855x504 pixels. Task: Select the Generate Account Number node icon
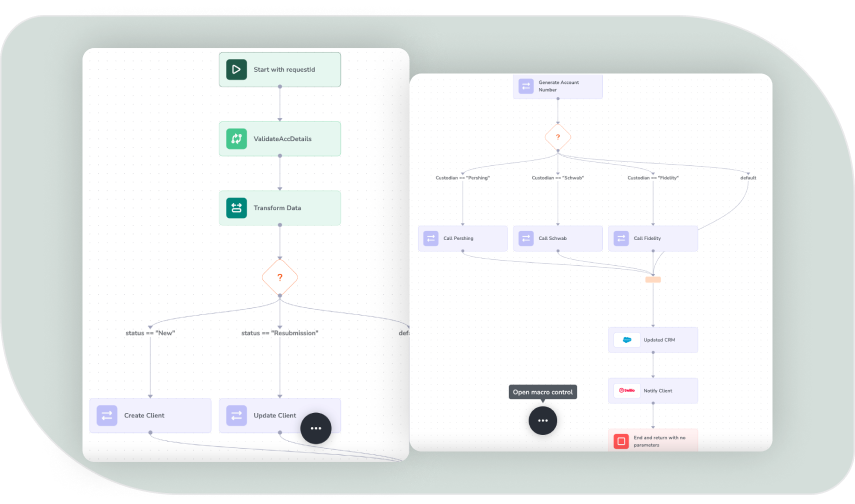[526, 86]
